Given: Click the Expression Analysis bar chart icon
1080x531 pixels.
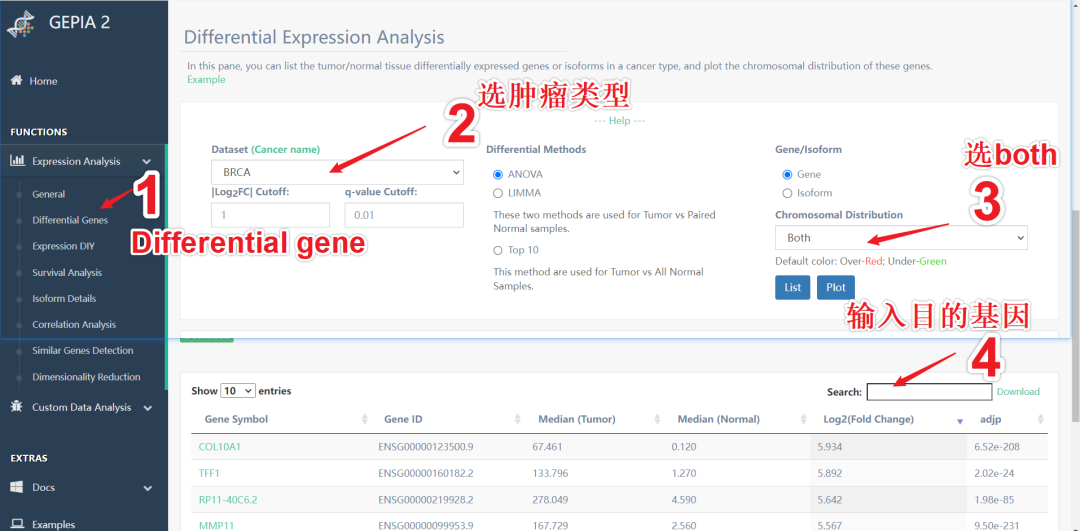Looking at the screenshot, I should point(17,161).
